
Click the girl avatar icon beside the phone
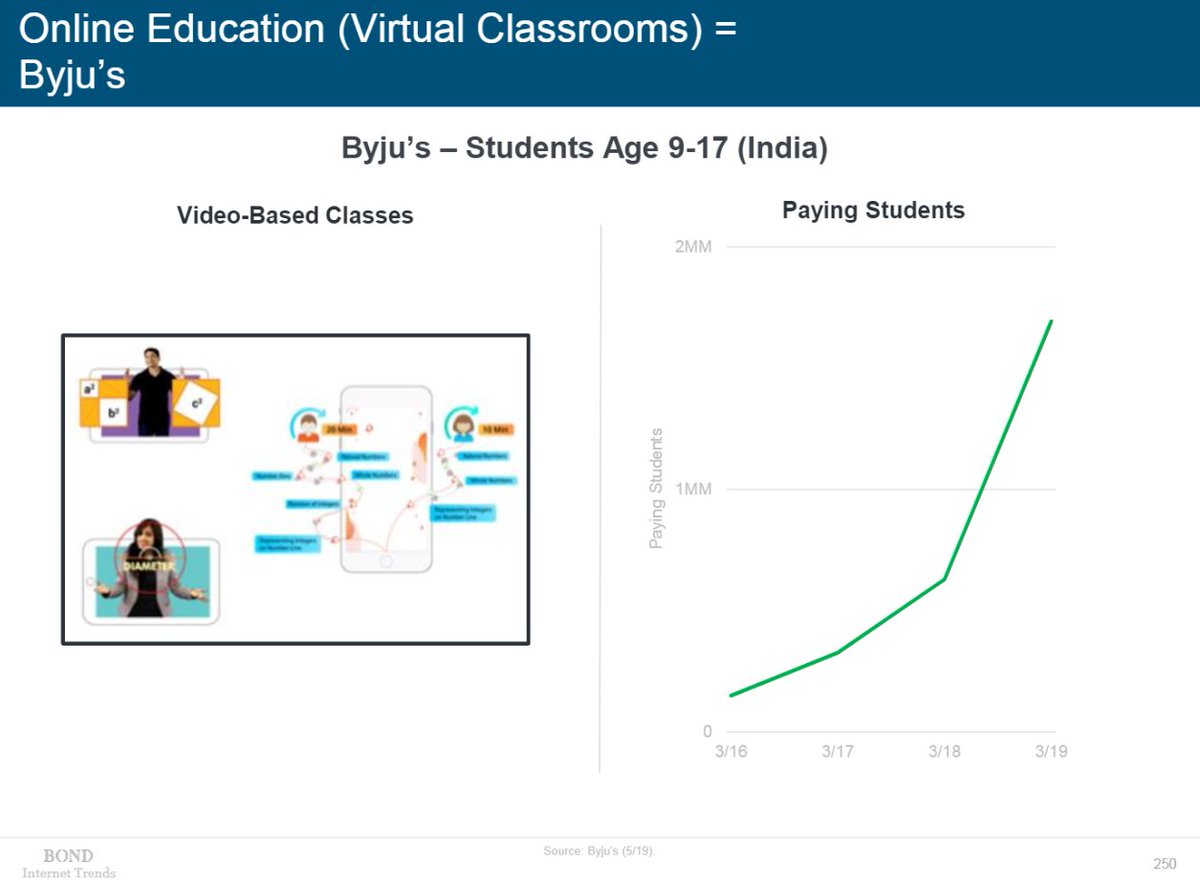click(x=462, y=425)
